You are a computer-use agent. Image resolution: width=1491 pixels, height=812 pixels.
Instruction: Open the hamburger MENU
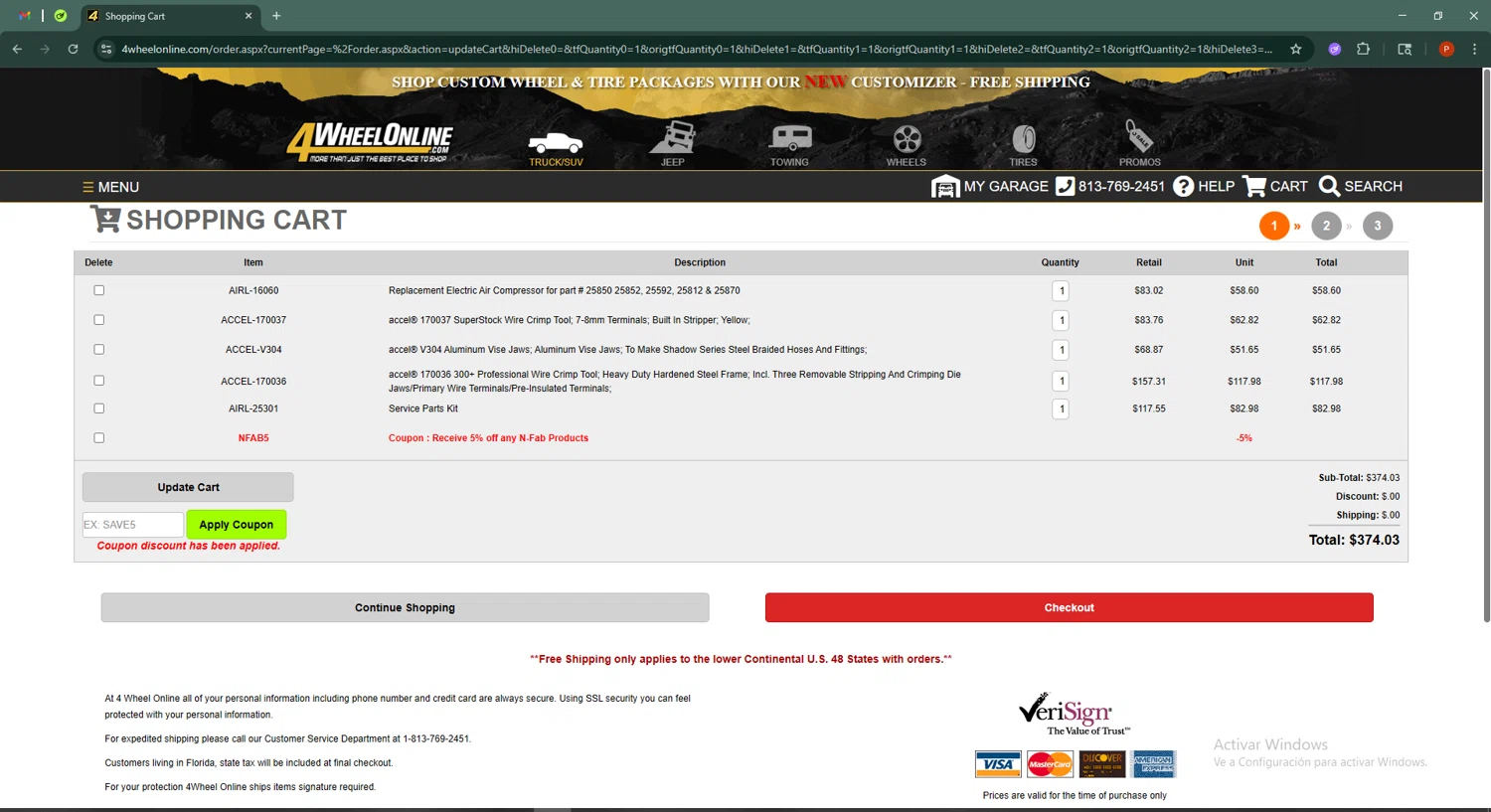point(110,187)
